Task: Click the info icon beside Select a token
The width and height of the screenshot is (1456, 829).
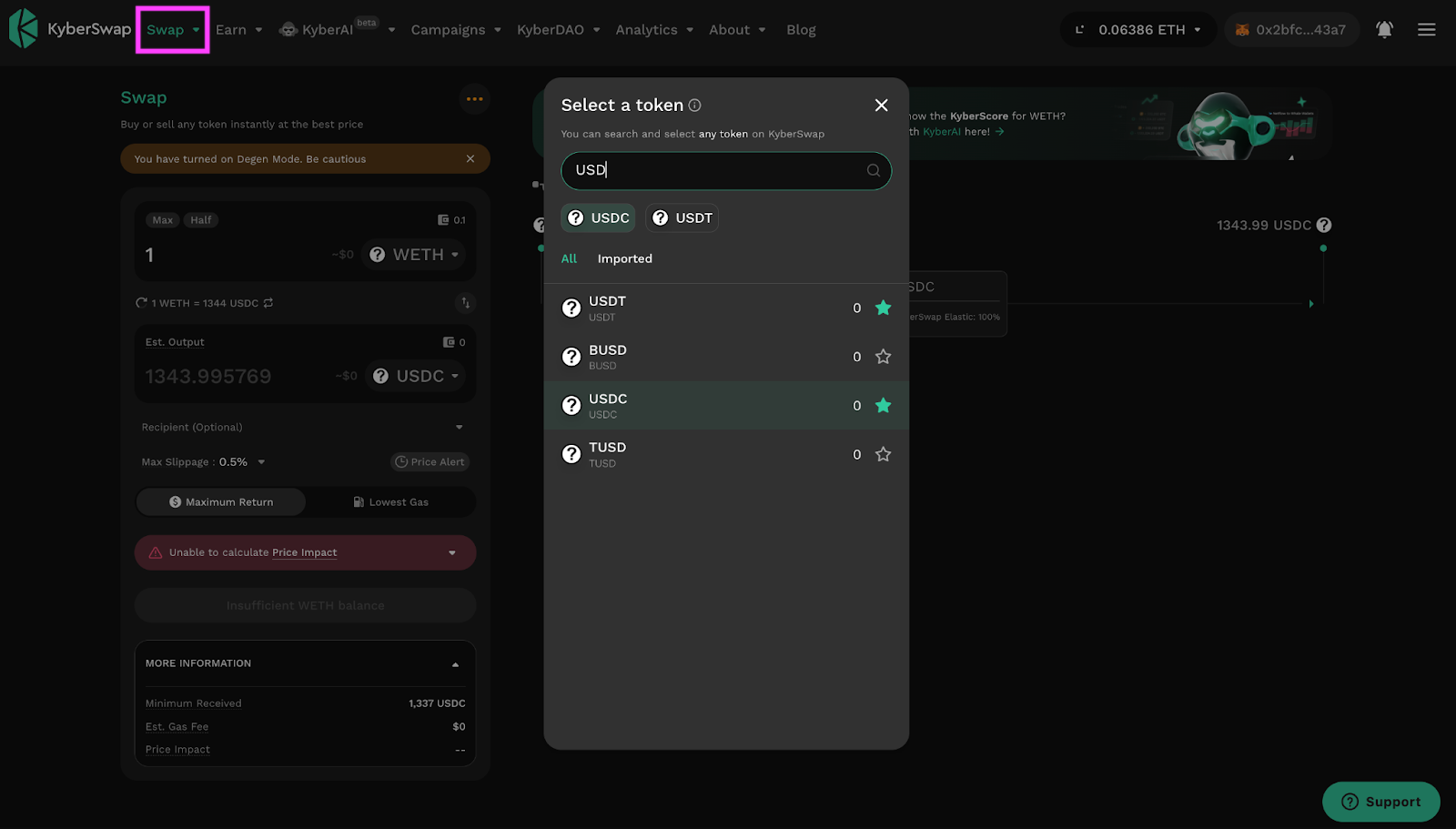Action: pos(694,106)
